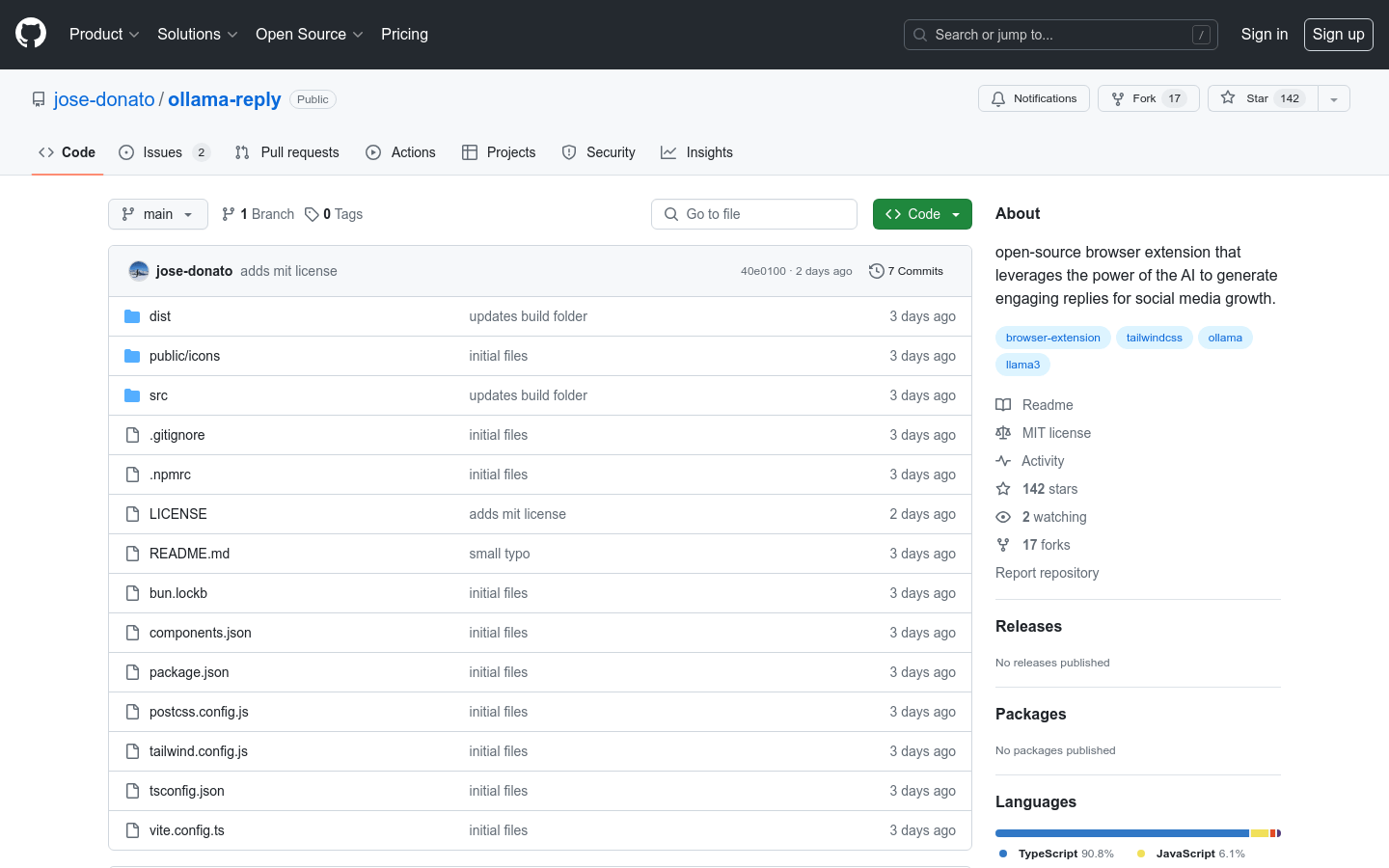Click the tailwindcss topic tag
Viewport: 1389px width, 868px height.
coord(1154,338)
